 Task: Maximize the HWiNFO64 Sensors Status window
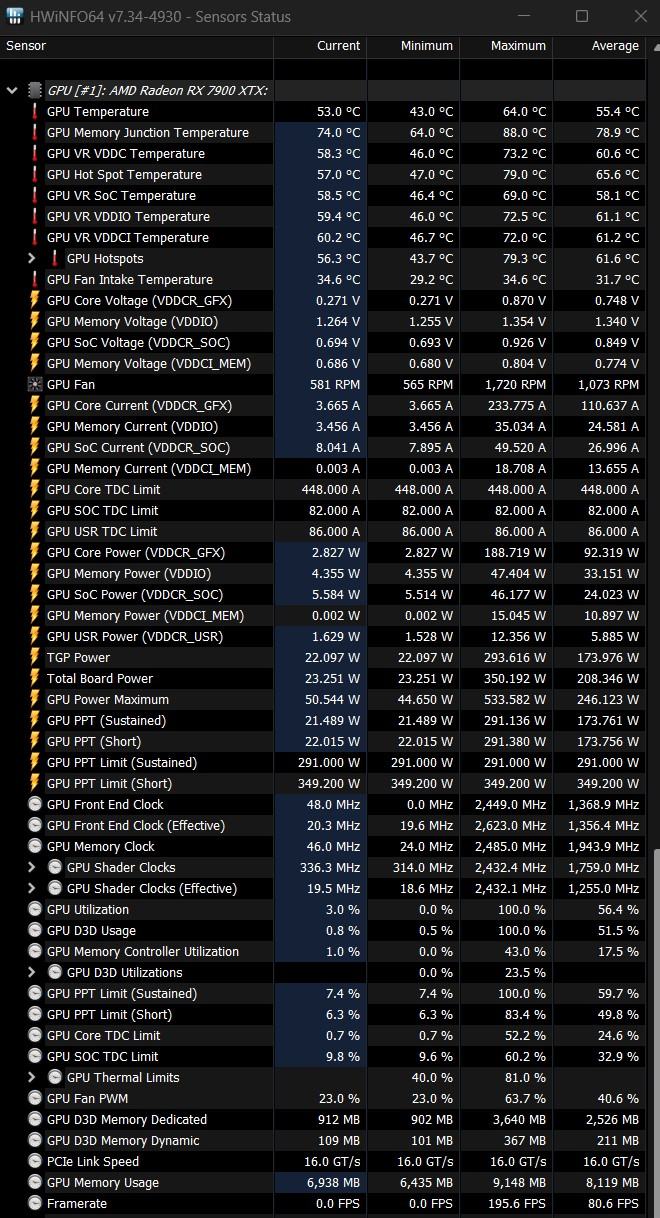pyautogui.click(x=581, y=16)
